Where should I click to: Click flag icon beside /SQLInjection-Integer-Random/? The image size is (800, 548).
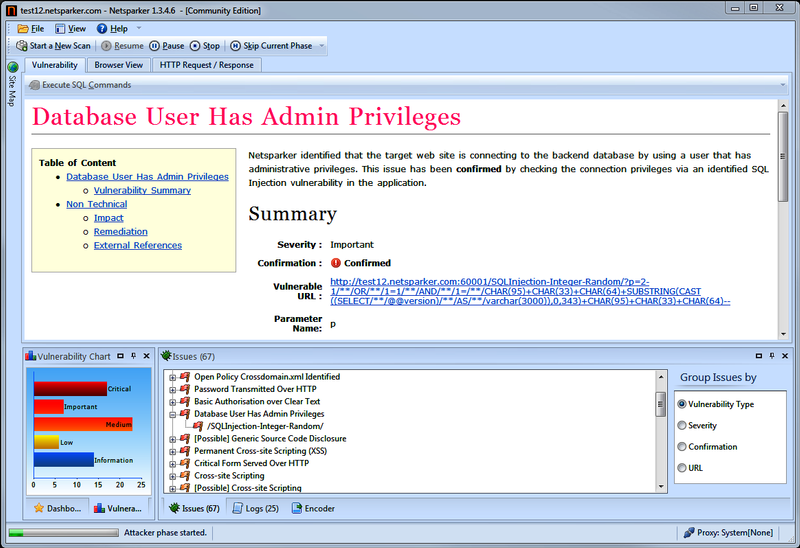tap(198, 426)
